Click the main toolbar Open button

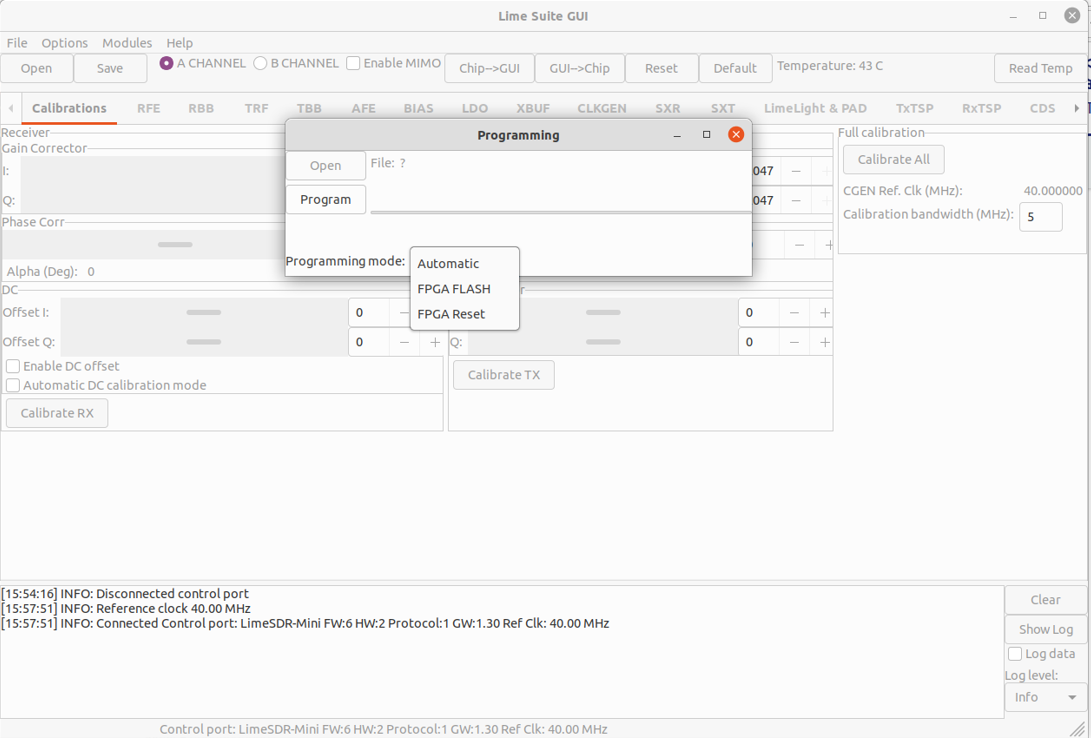tap(36, 68)
